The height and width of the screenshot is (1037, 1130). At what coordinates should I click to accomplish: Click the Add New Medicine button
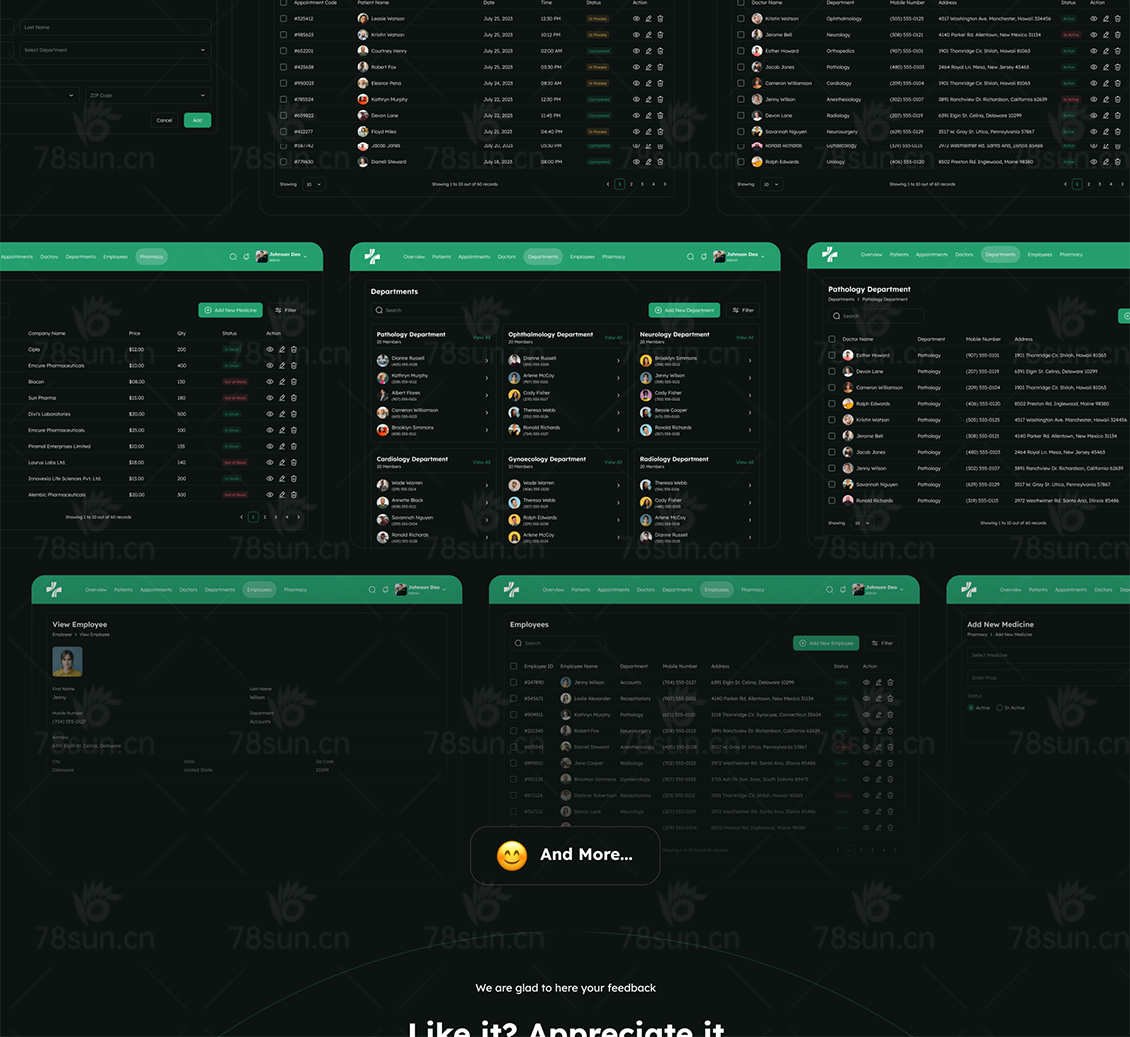[x=230, y=310]
